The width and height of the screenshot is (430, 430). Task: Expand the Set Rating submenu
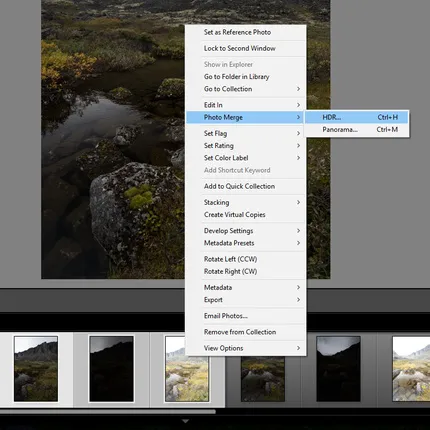tap(246, 146)
